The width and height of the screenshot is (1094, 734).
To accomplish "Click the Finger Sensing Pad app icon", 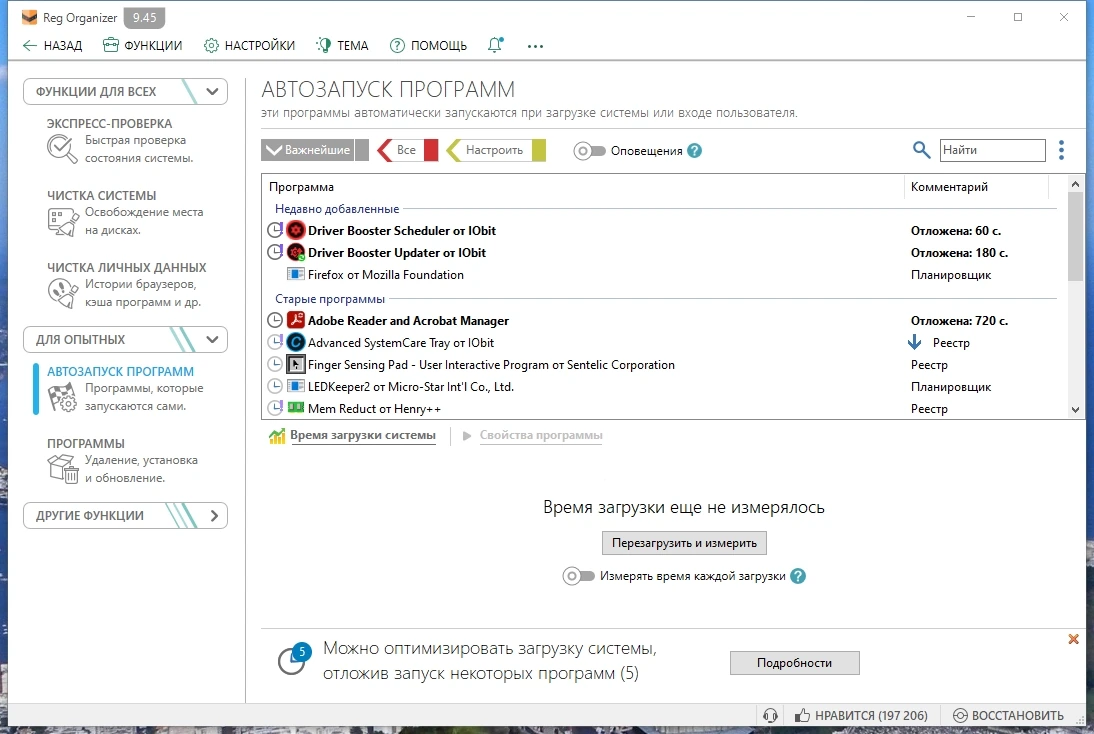I will (296, 364).
